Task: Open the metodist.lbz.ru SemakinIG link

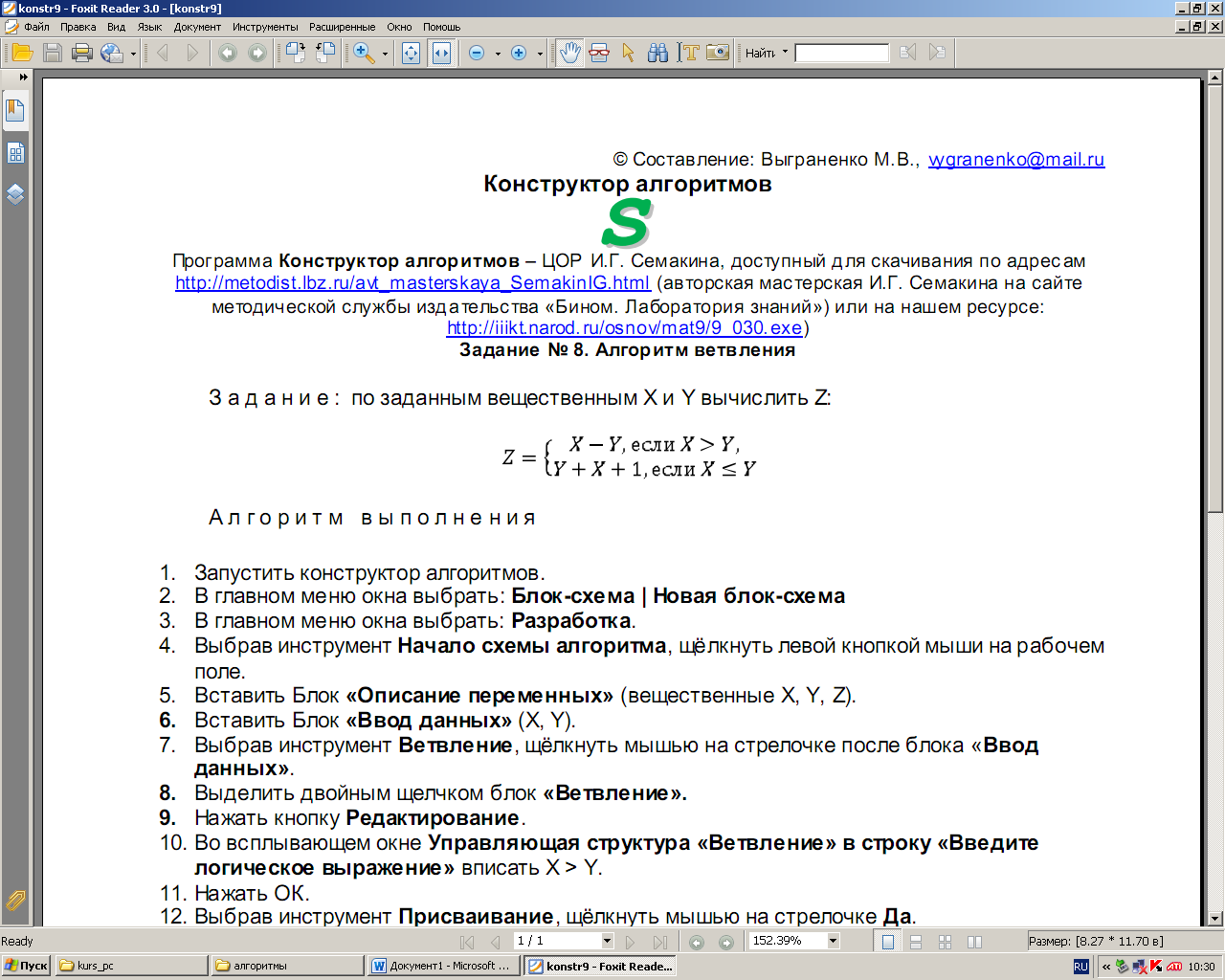Action: pos(412,283)
